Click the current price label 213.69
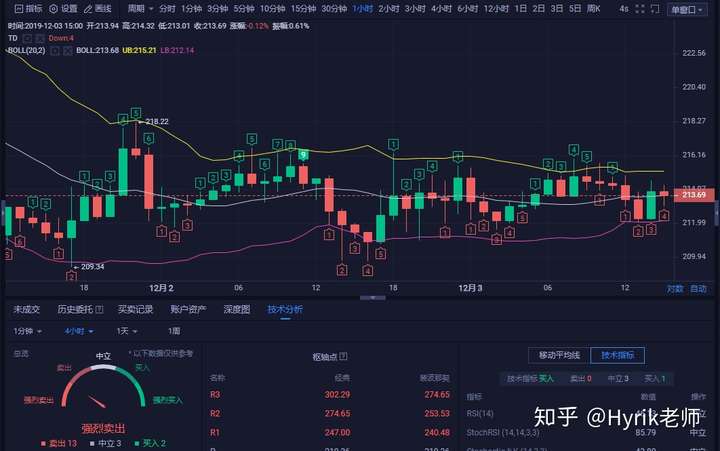720x451 pixels. 694,195
